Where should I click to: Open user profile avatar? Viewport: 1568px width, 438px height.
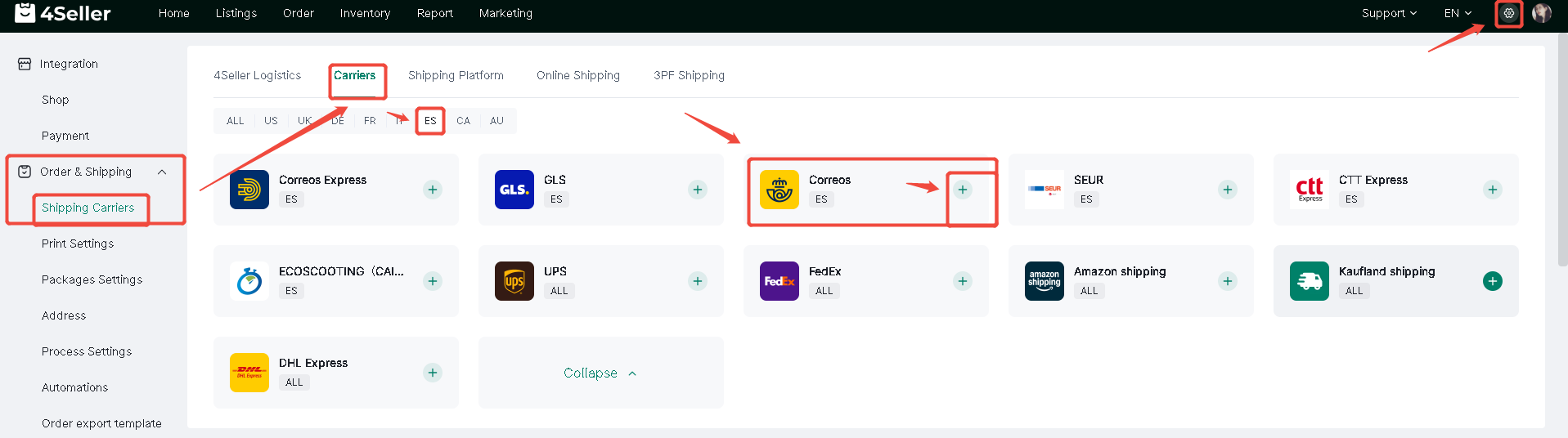pos(1542,13)
